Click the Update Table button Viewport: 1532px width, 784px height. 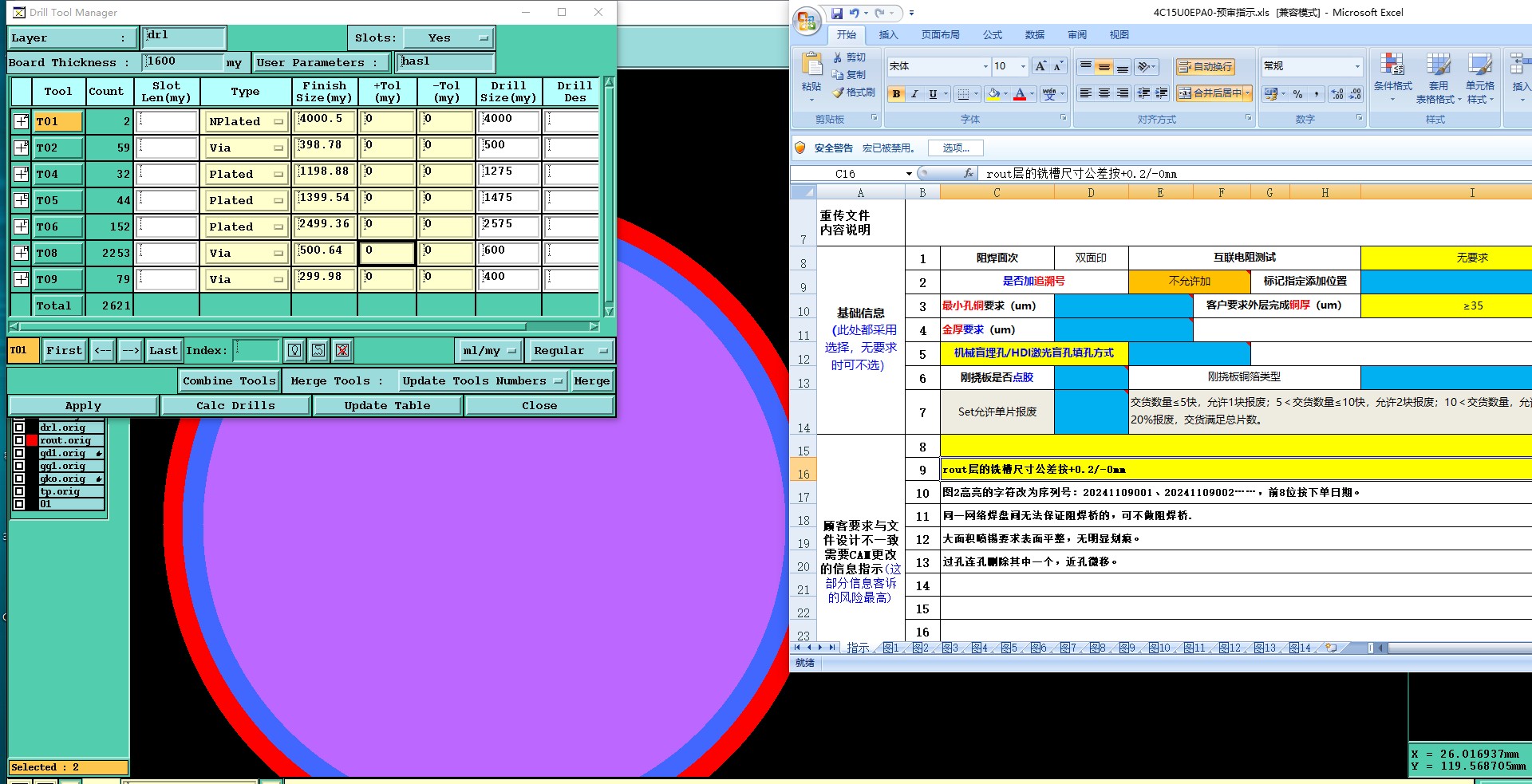[x=387, y=405]
